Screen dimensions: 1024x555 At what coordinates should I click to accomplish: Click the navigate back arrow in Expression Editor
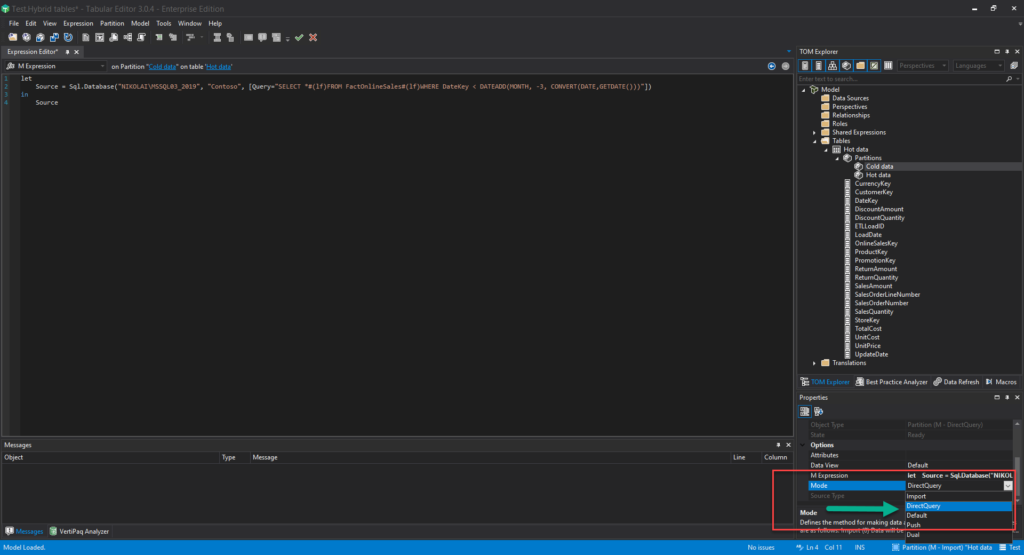pyautogui.click(x=772, y=66)
